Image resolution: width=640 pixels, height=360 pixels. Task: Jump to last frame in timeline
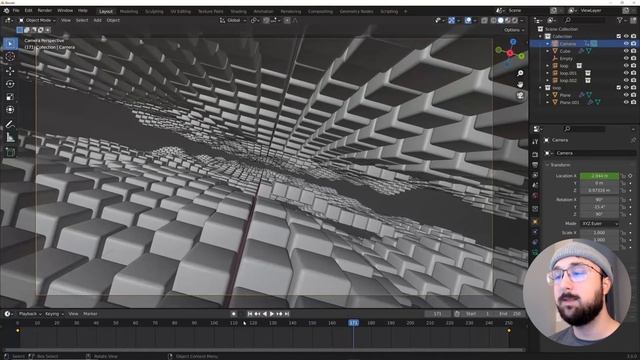click(287, 314)
